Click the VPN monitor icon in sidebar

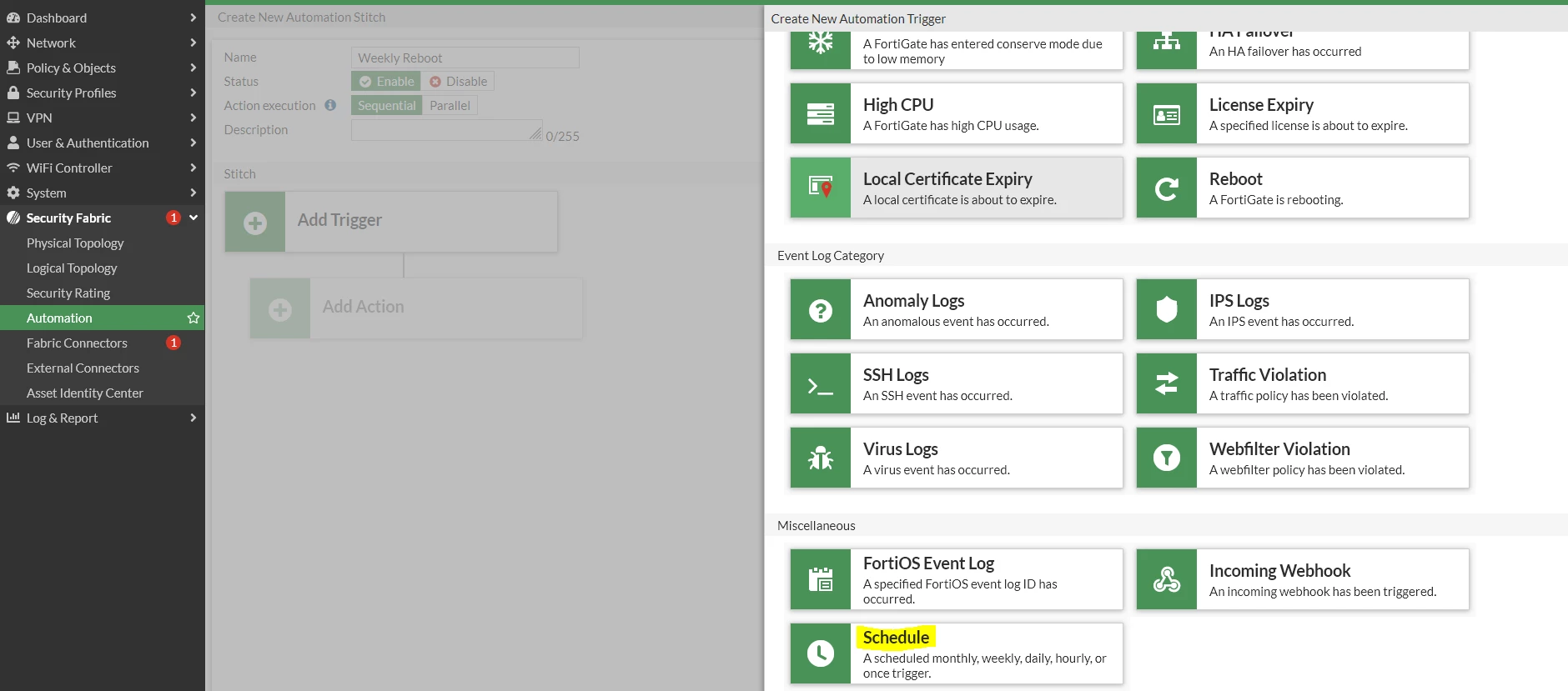coord(13,118)
